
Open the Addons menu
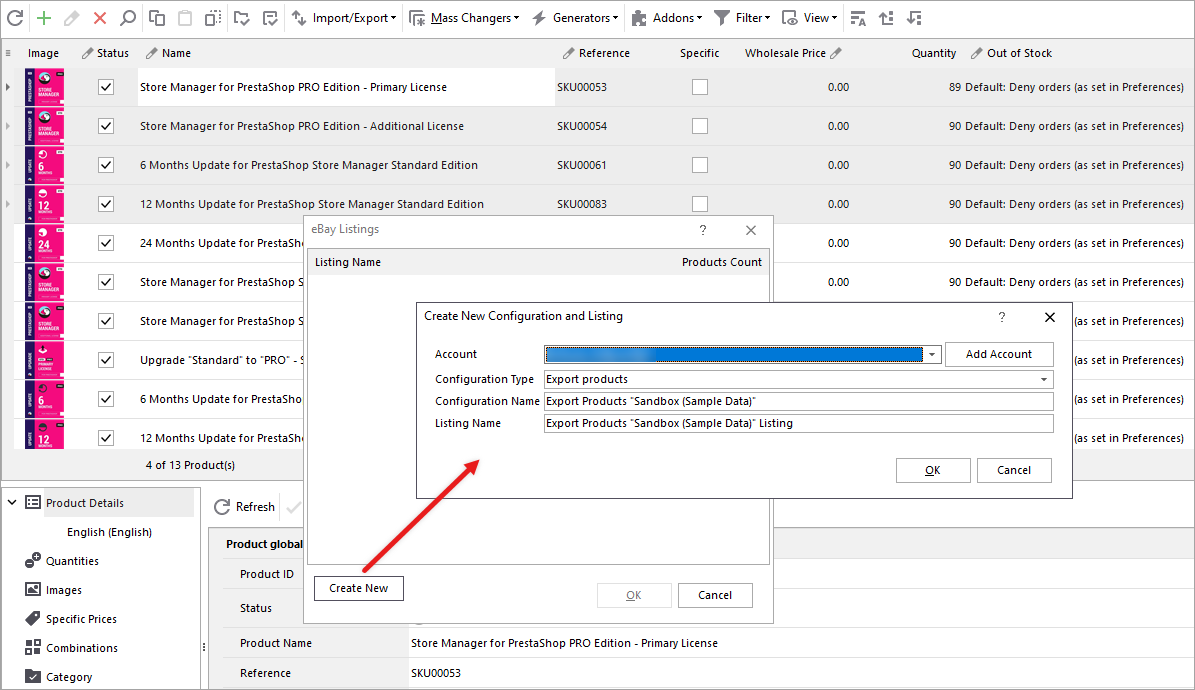pos(667,18)
